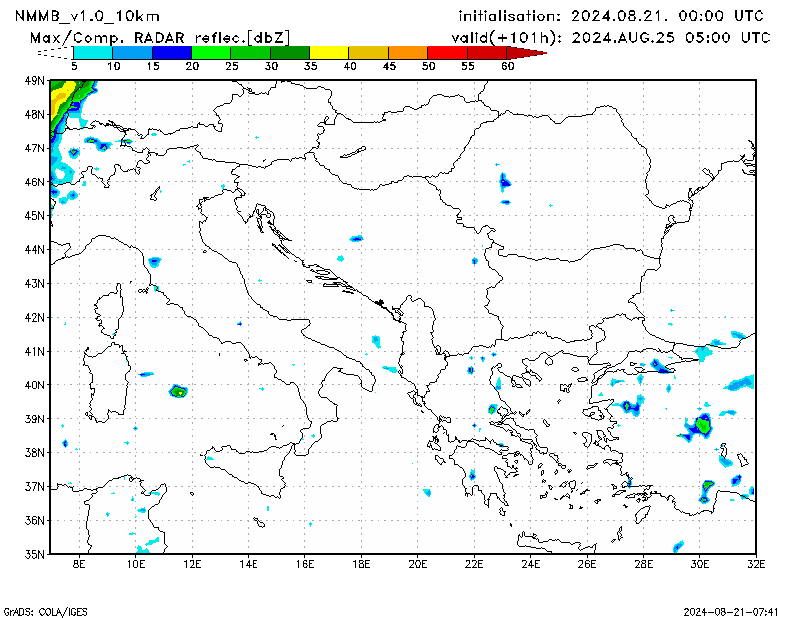Select the dark blue 15–20 dBZ swatch
The height and width of the screenshot is (618, 800).
coord(171,52)
